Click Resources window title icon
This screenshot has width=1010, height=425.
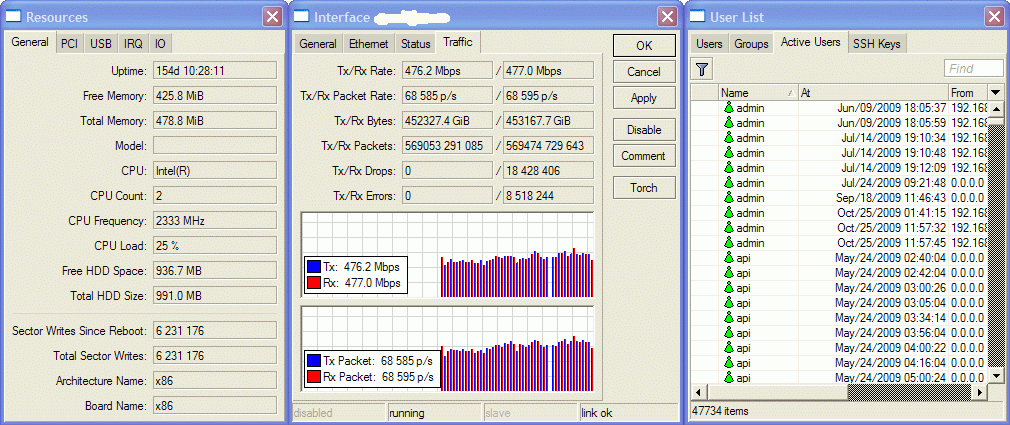[x=15, y=17]
